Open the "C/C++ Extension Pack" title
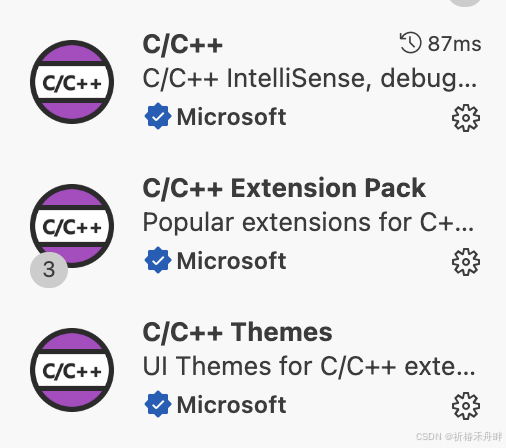 click(284, 188)
